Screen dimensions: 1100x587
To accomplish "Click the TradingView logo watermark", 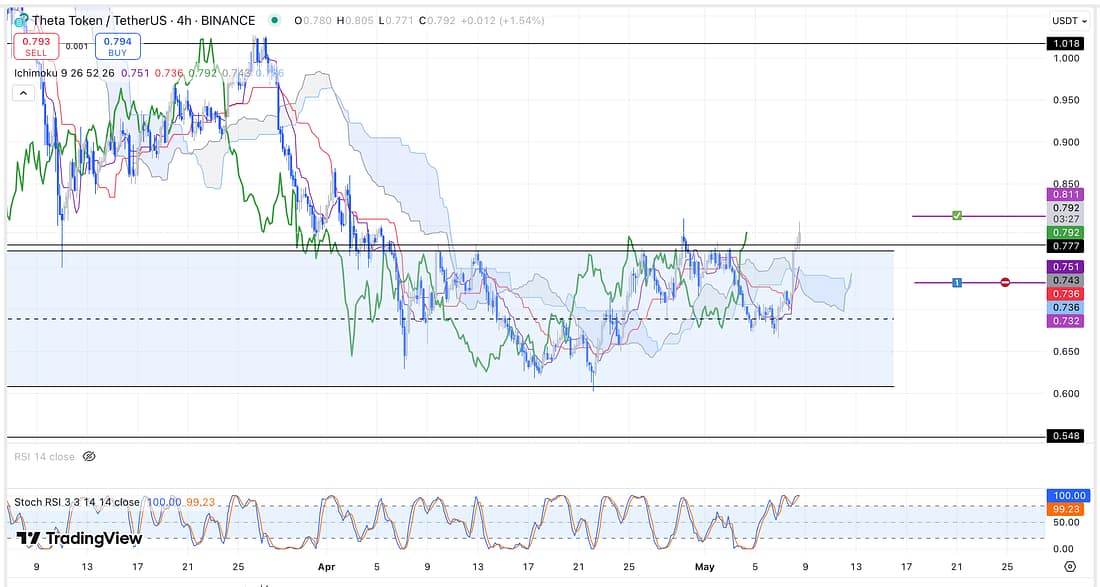I will (x=79, y=538).
